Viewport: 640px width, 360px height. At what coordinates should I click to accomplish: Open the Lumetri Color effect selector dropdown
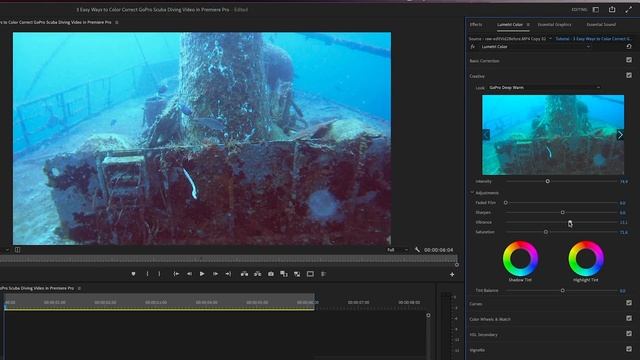pos(535,47)
